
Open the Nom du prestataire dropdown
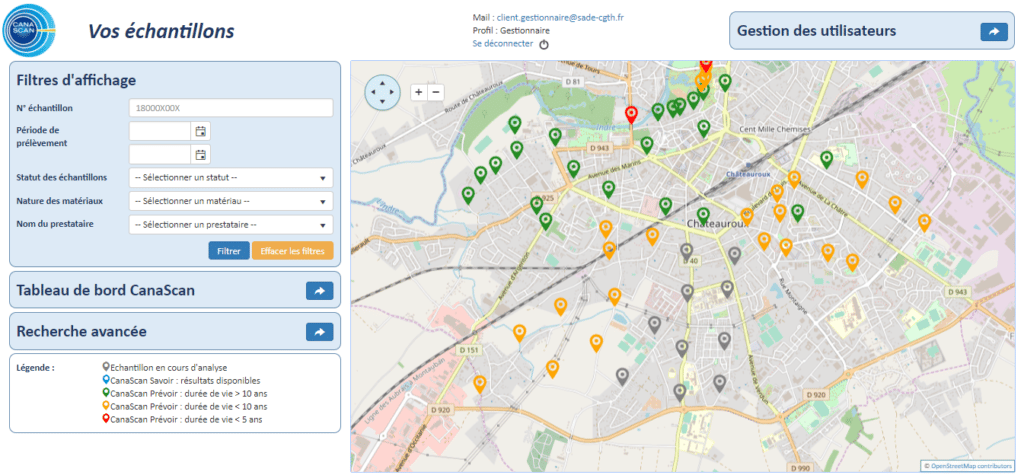pyautogui.click(x=231, y=225)
